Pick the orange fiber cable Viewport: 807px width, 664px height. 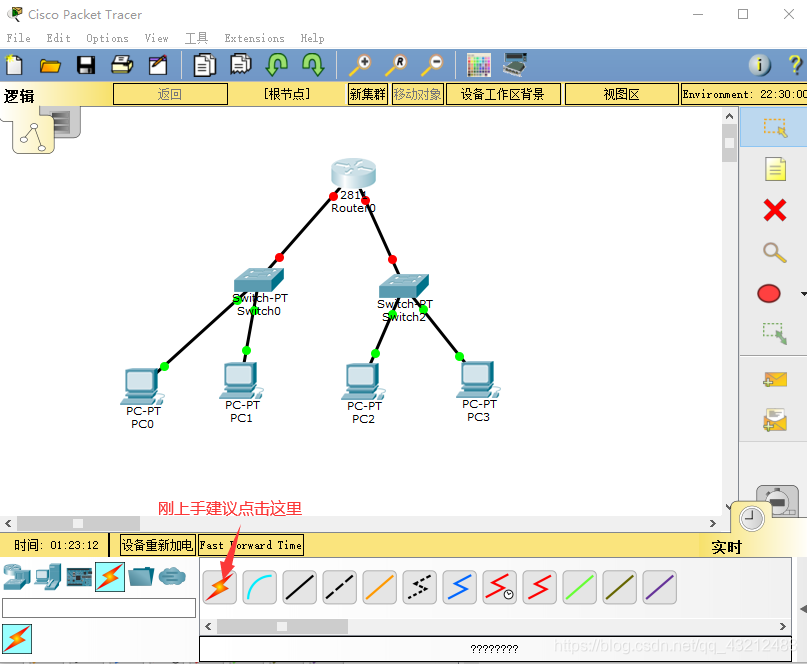pyautogui.click(x=379, y=587)
